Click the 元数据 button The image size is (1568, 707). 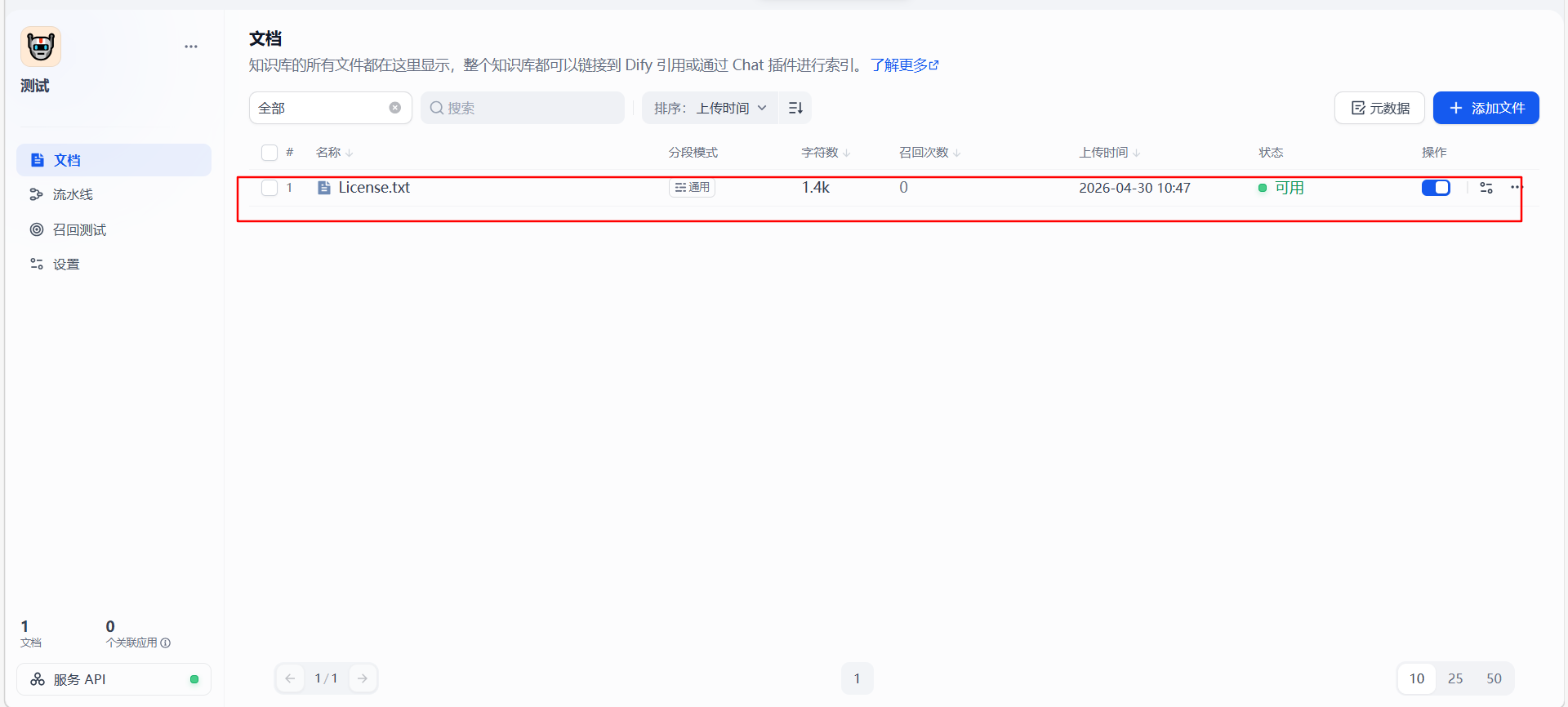pyautogui.click(x=1379, y=108)
